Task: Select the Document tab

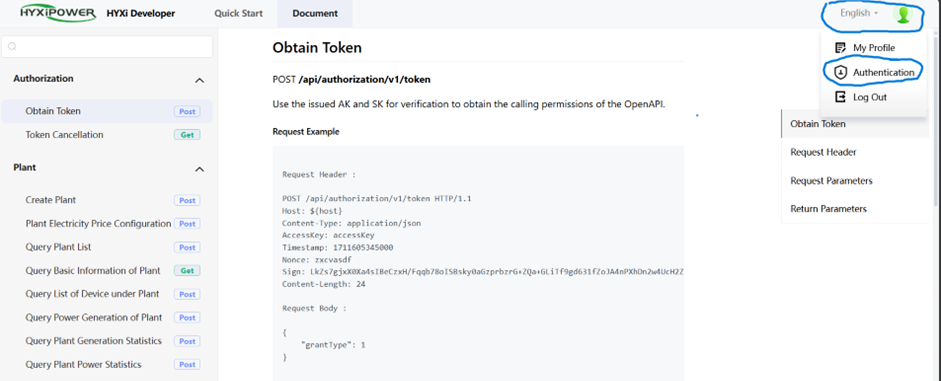Action: coord(315,13)
